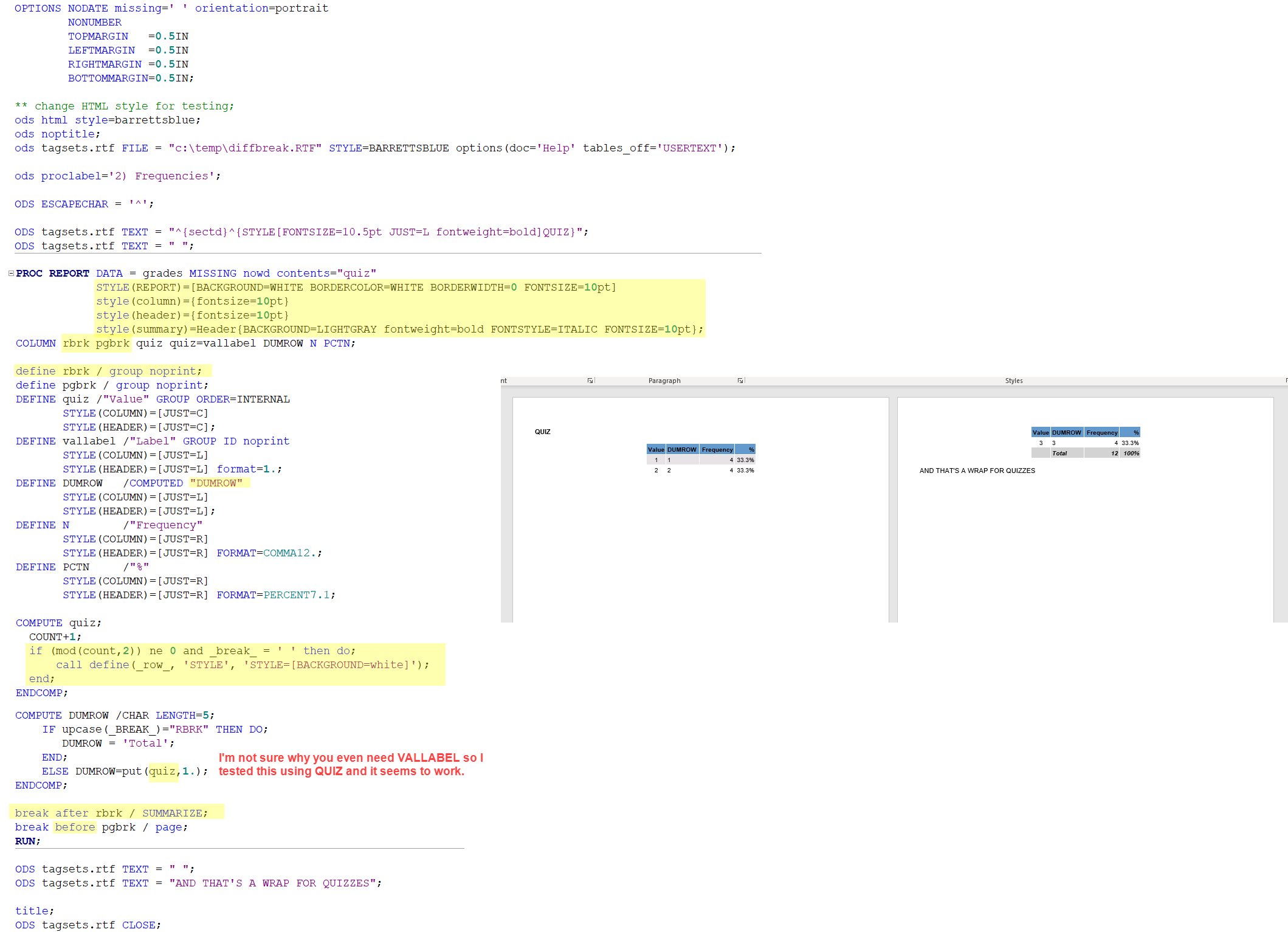Collapse the PROC REPORT code block
This screenshot has height=932, width=1288.
(x=11, y=274)
